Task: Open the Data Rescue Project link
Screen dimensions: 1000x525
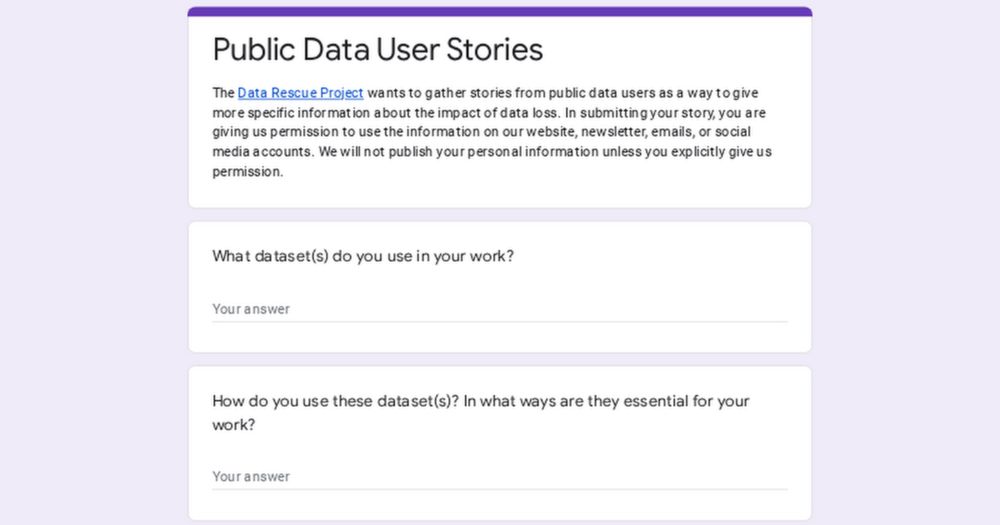Action: (x=300, y=93)
